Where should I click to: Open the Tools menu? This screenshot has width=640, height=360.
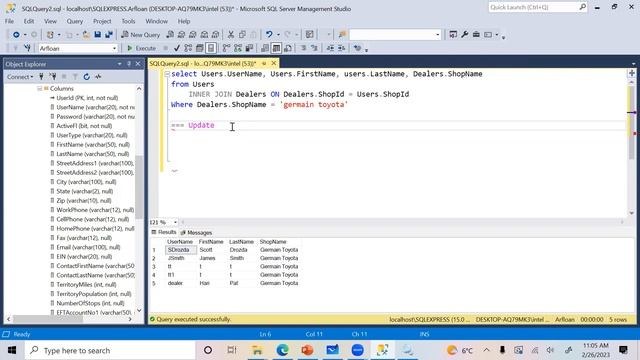pos(128,21)
